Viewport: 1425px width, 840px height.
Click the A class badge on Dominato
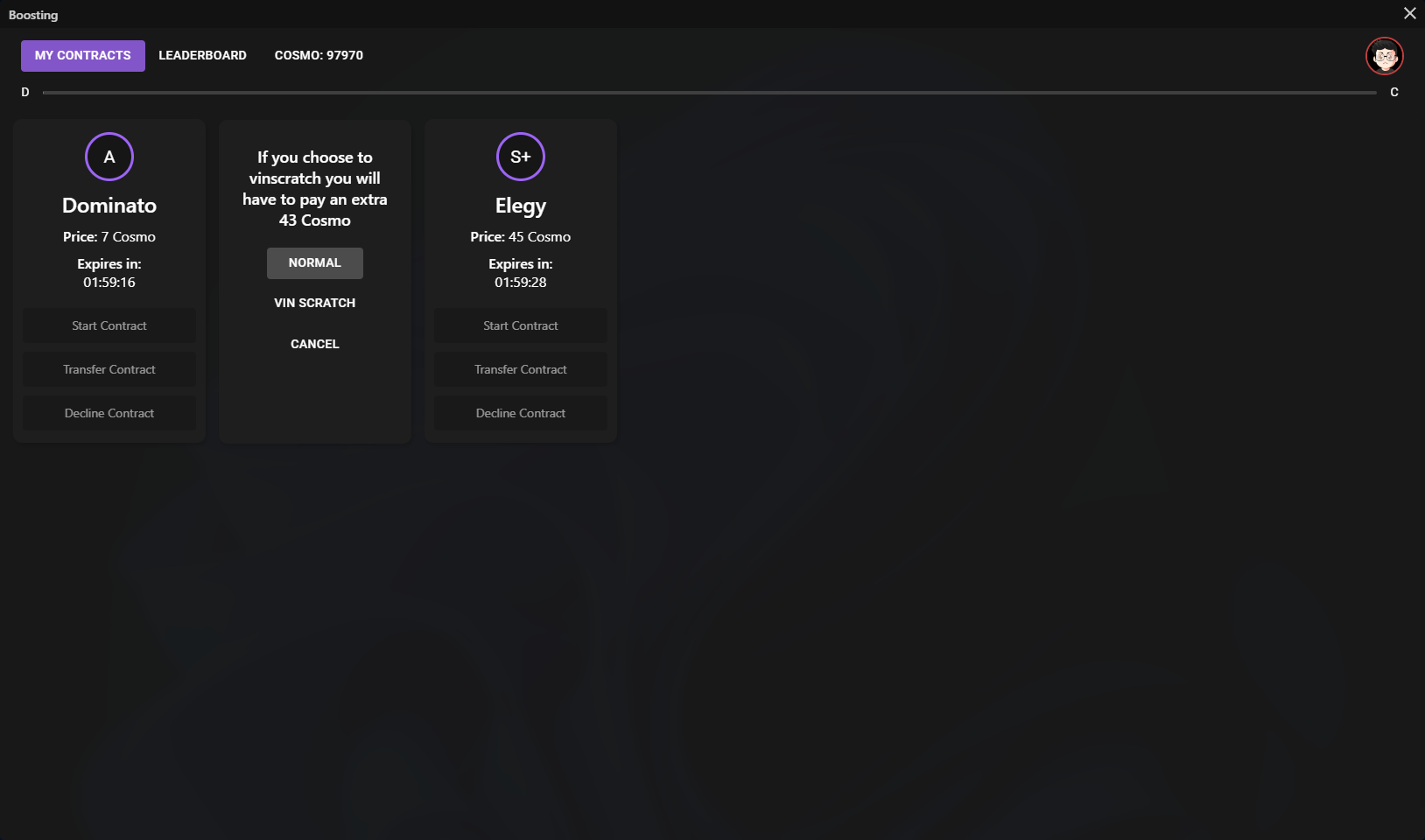109,157
